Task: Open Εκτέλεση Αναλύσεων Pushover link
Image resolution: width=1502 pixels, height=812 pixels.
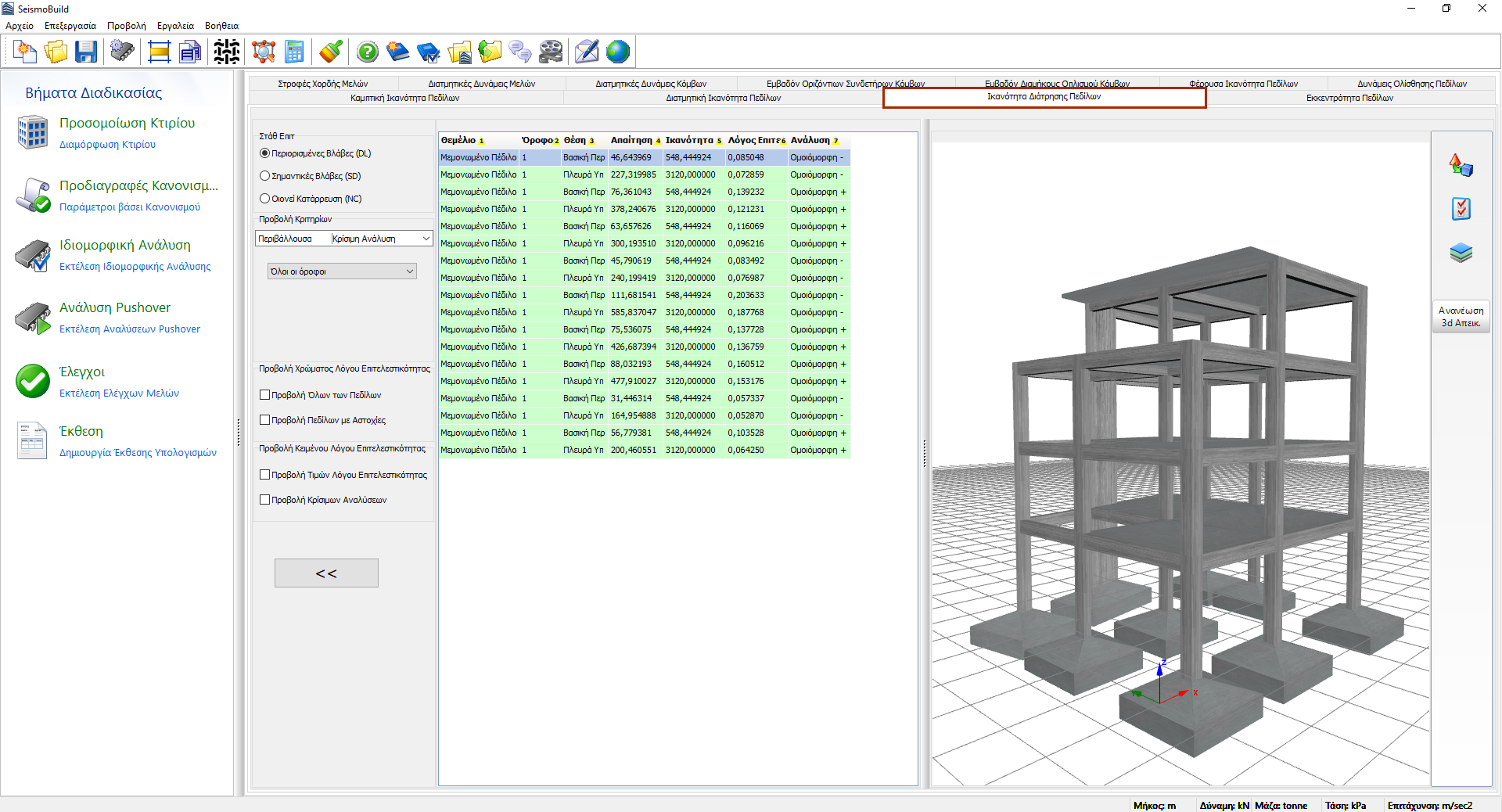Action: pos(130,329)
